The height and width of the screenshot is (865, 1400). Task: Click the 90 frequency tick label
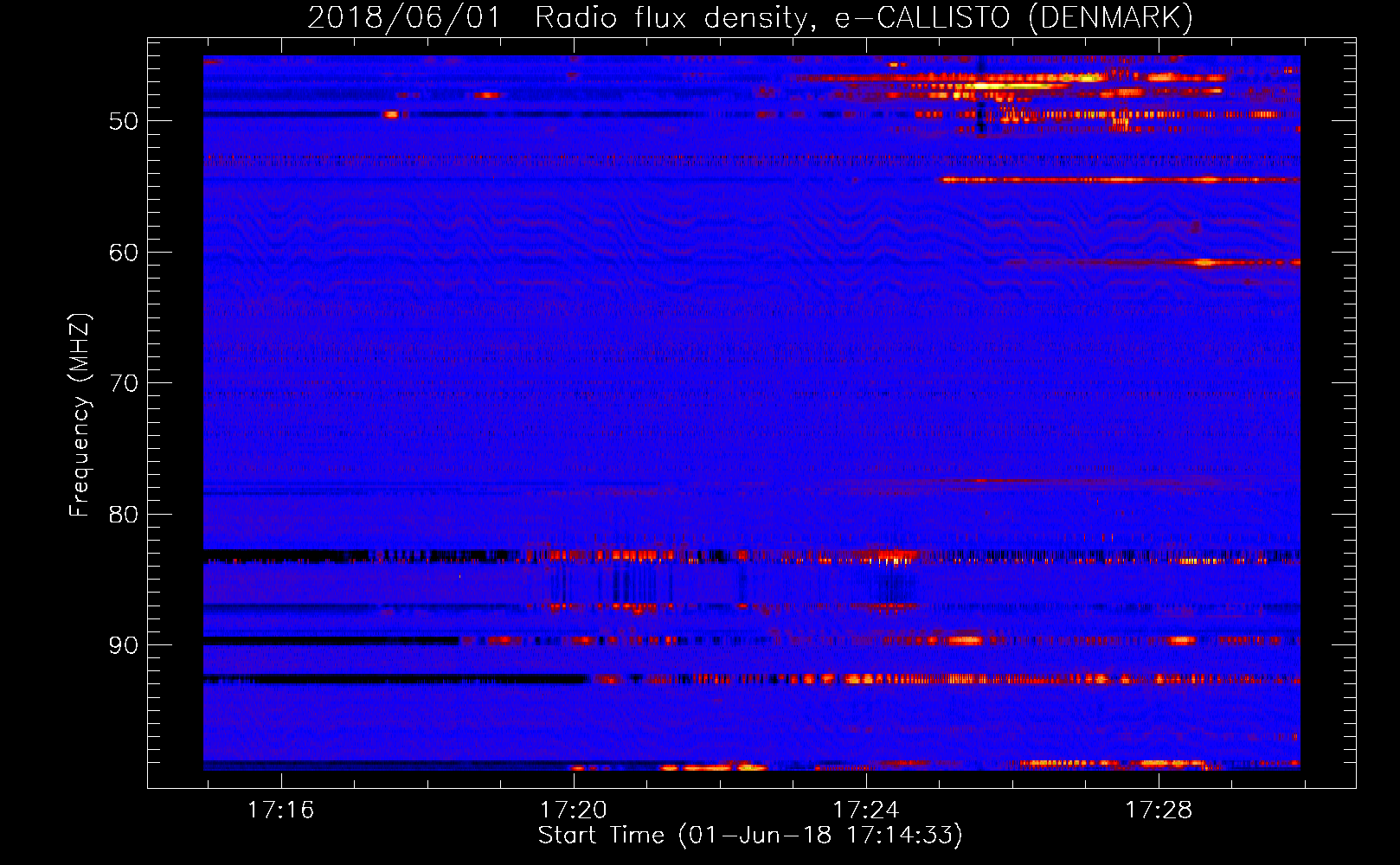pyautogui.click(x=124, y=645)
